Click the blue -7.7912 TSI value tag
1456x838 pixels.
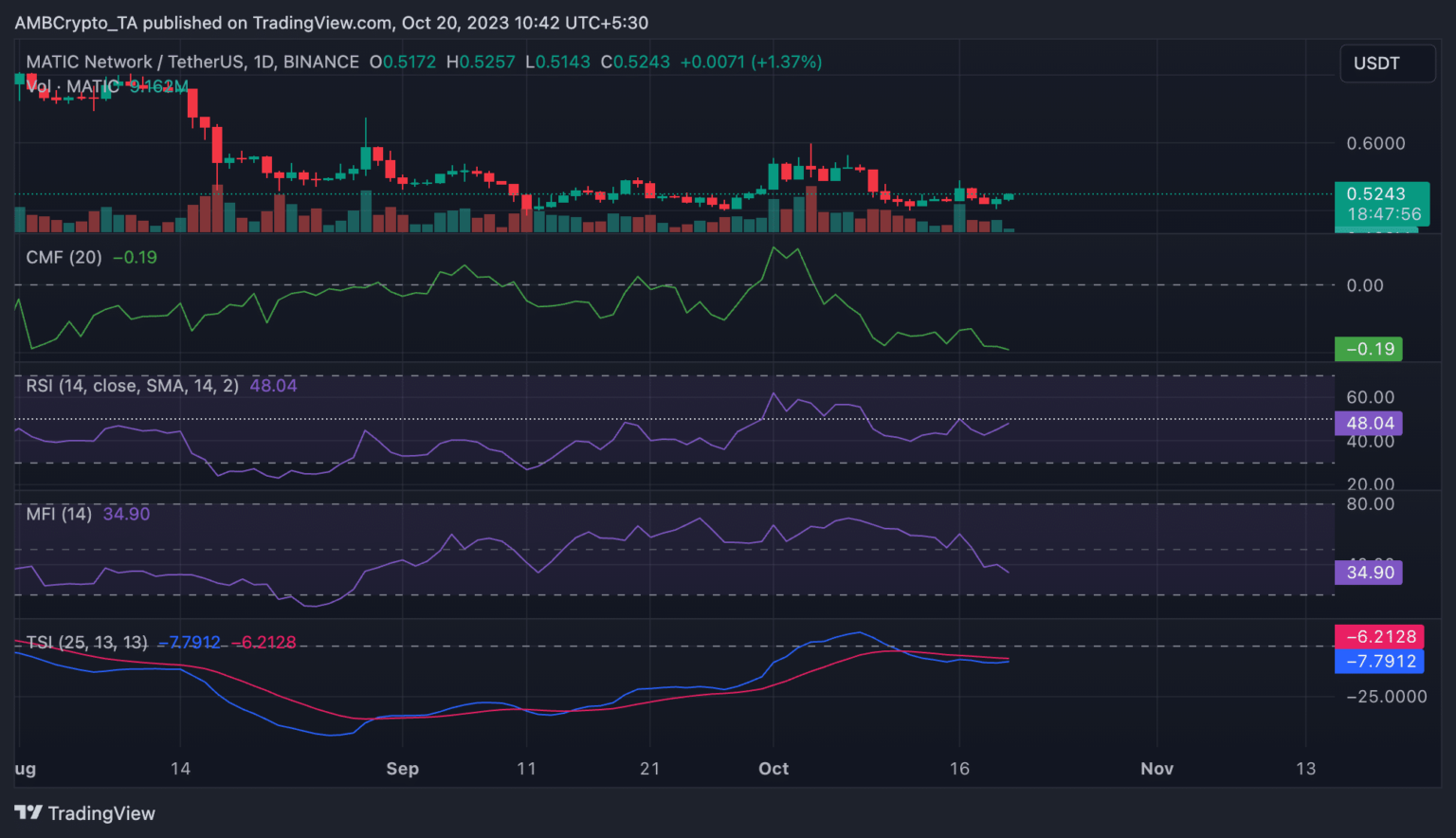tap(1379, 661)
